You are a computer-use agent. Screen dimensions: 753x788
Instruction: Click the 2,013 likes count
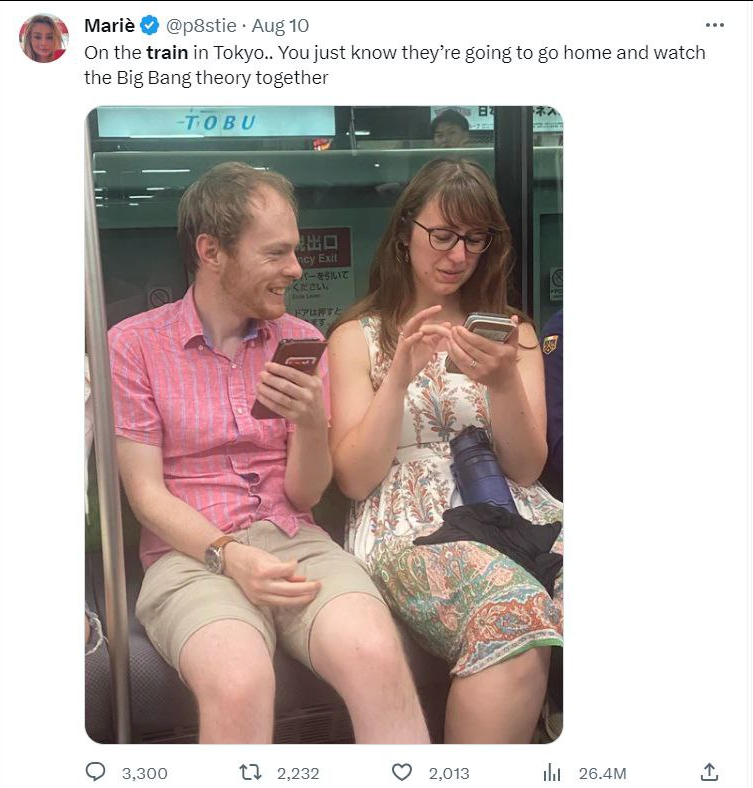[x=449, y=773]
